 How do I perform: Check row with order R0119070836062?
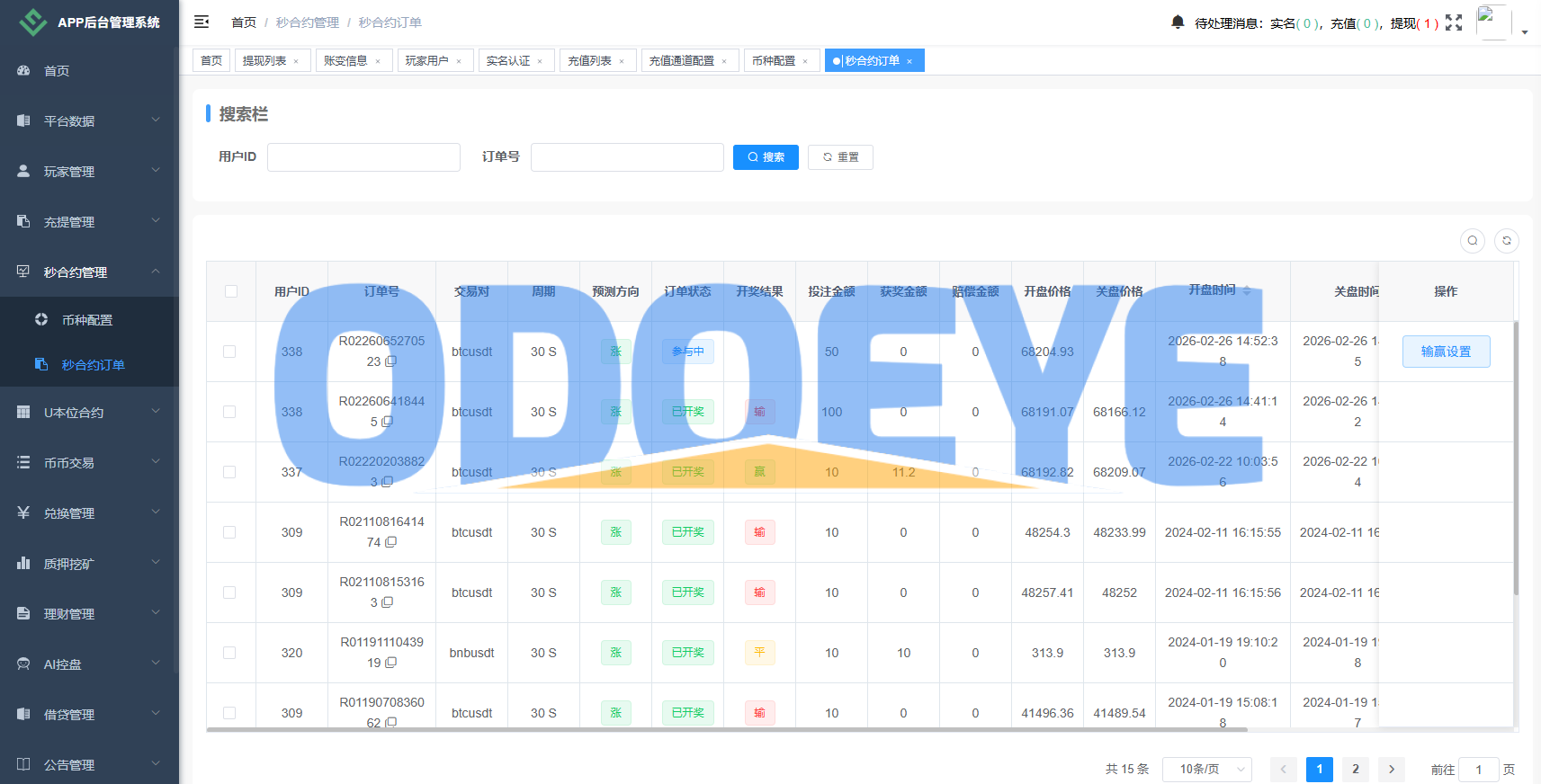click(229, 713)
